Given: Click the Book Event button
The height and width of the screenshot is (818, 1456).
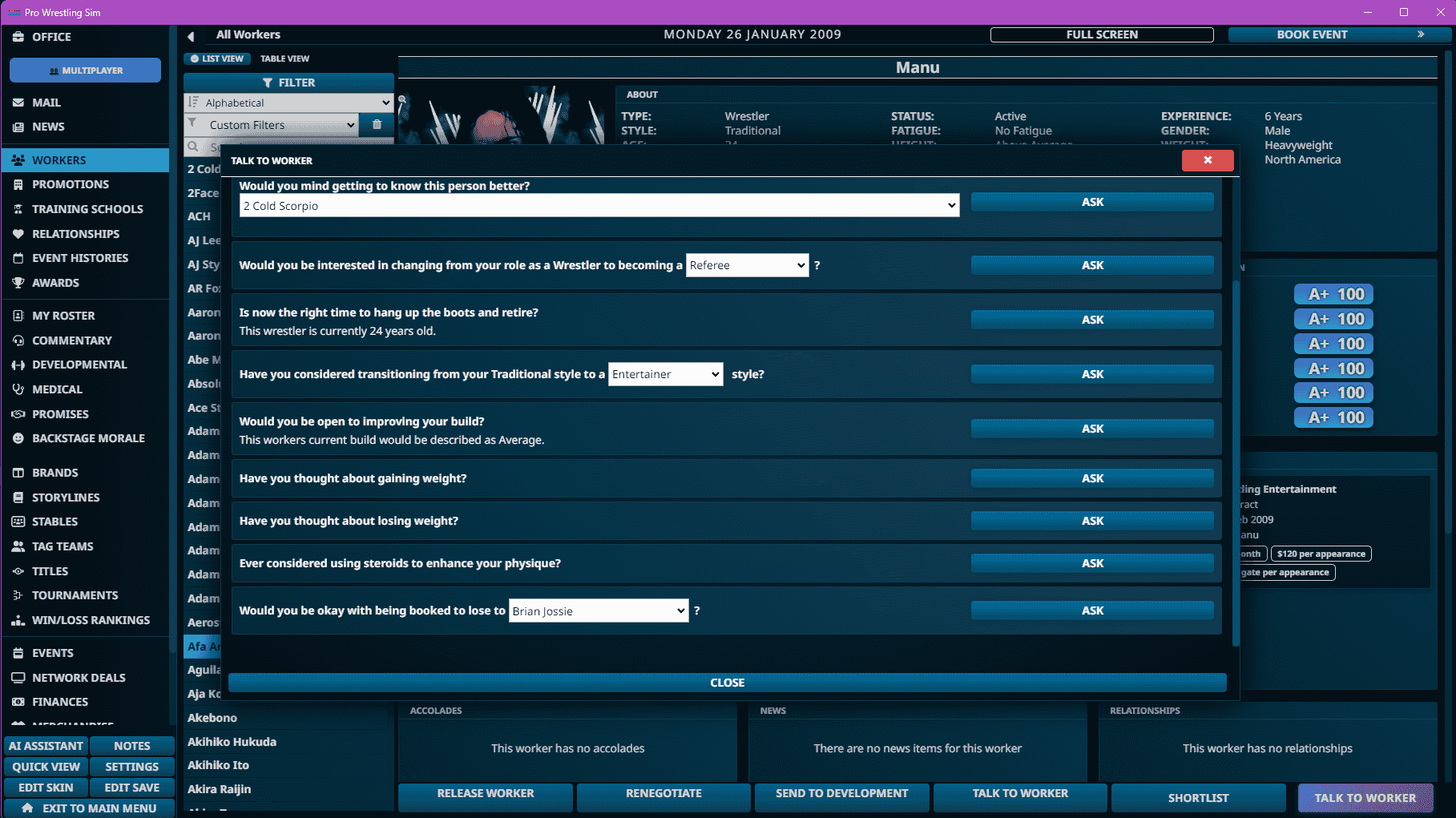Looking at the screenshot, I should pyautogui.click(x=1340, y=34).
